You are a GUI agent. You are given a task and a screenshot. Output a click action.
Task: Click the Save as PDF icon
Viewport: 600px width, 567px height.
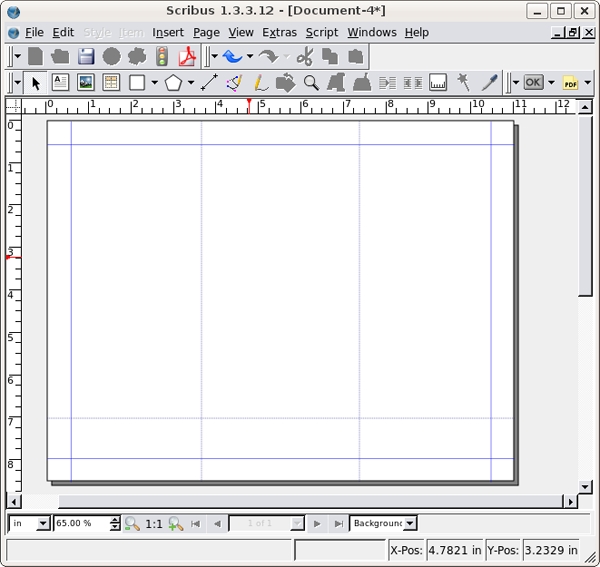coord(186,57)
